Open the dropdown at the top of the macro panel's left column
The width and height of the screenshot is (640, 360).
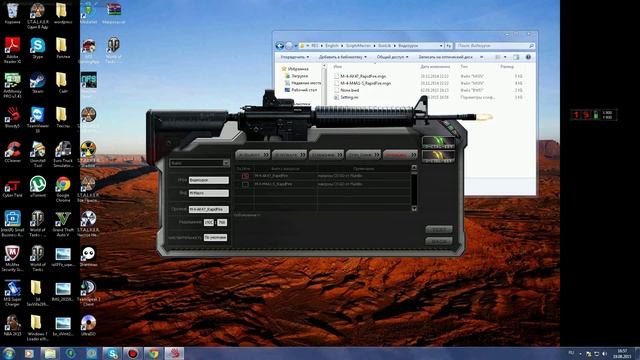(x=200, y=163)
